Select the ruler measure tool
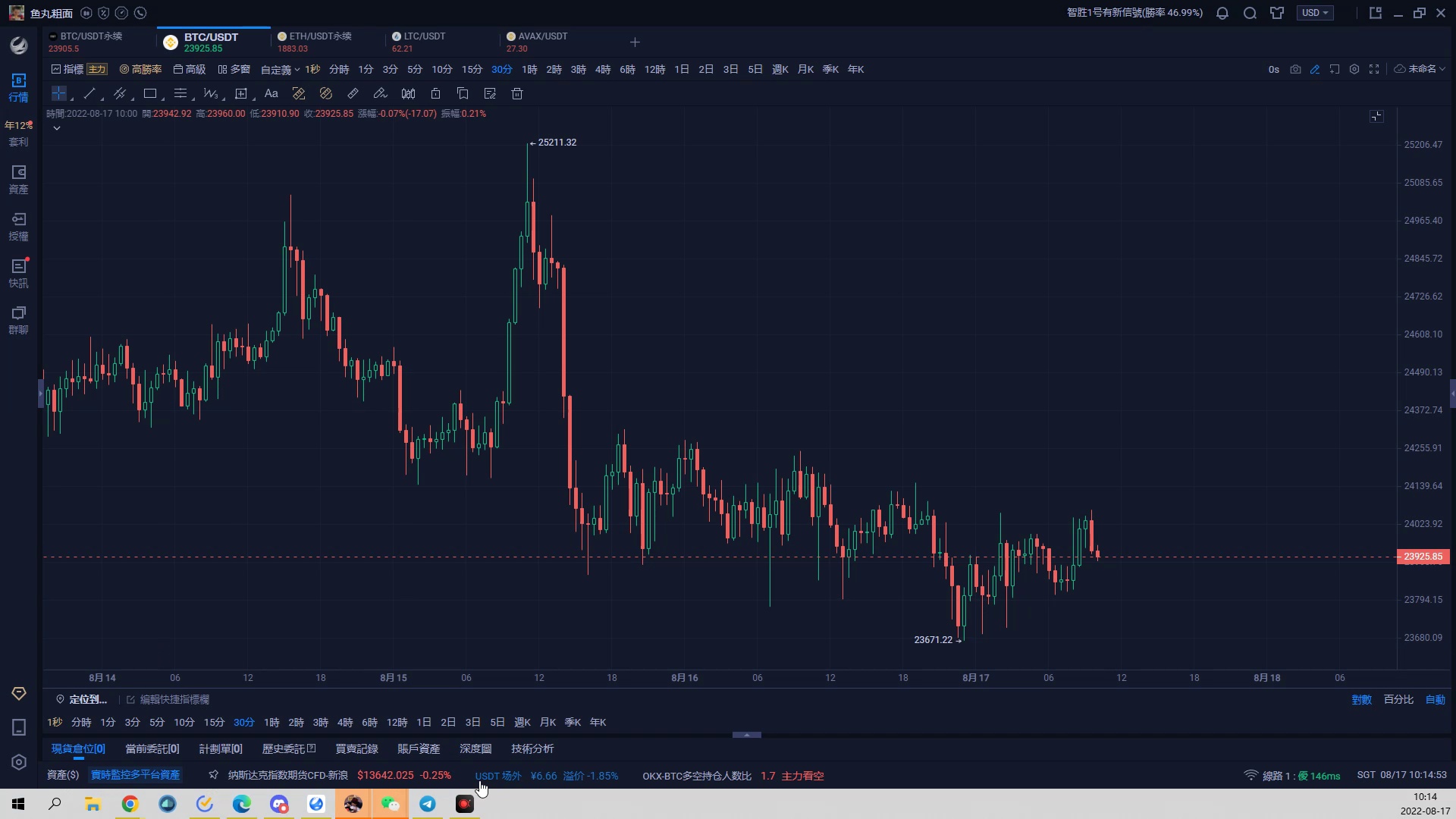 [353, 93]
